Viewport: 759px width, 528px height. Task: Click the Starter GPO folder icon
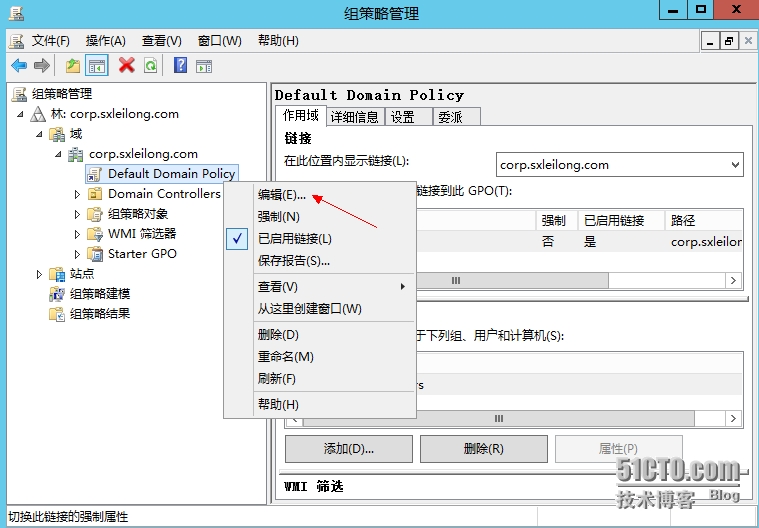(95, 254)
